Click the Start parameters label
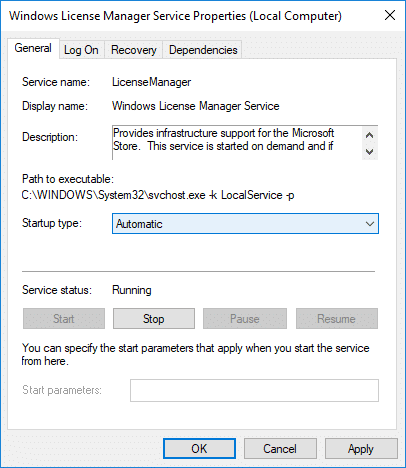The image size is (406, 468). pyautogui.click(x=62, y=390)
